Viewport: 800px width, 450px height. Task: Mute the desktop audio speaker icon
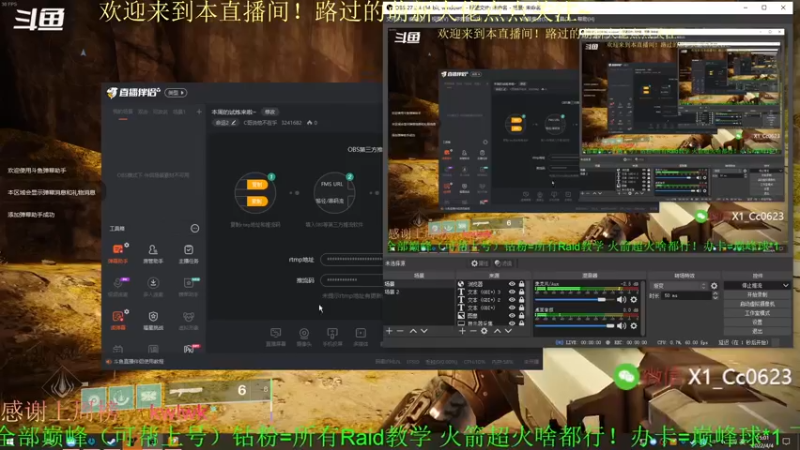click(x=621, y=326)
